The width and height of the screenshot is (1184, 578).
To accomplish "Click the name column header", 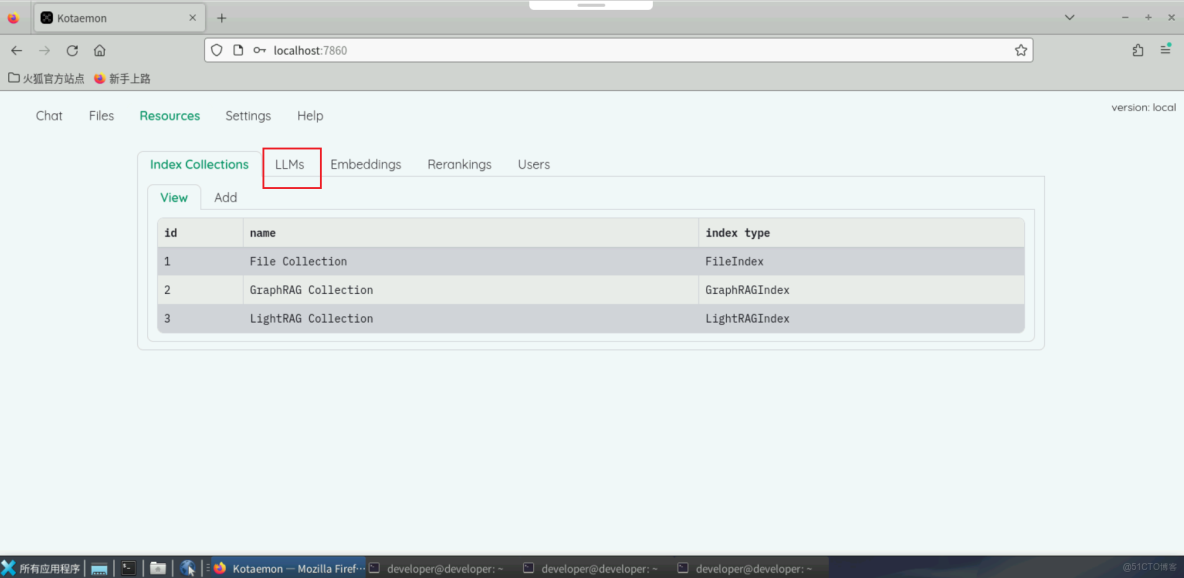I will coord(471,233).
